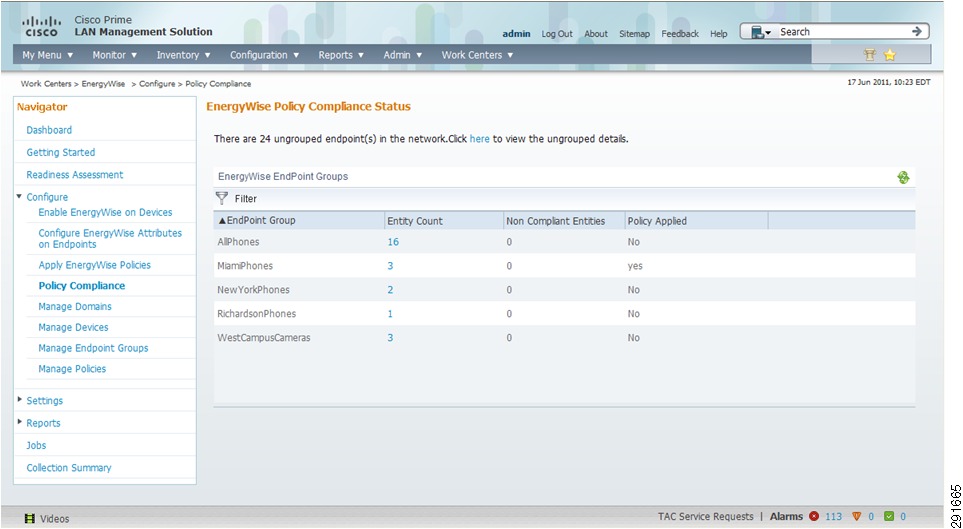Open Getting Started in the Navigator
The height and width of the screenshot is (529, 963).
[x=61, y=152]
